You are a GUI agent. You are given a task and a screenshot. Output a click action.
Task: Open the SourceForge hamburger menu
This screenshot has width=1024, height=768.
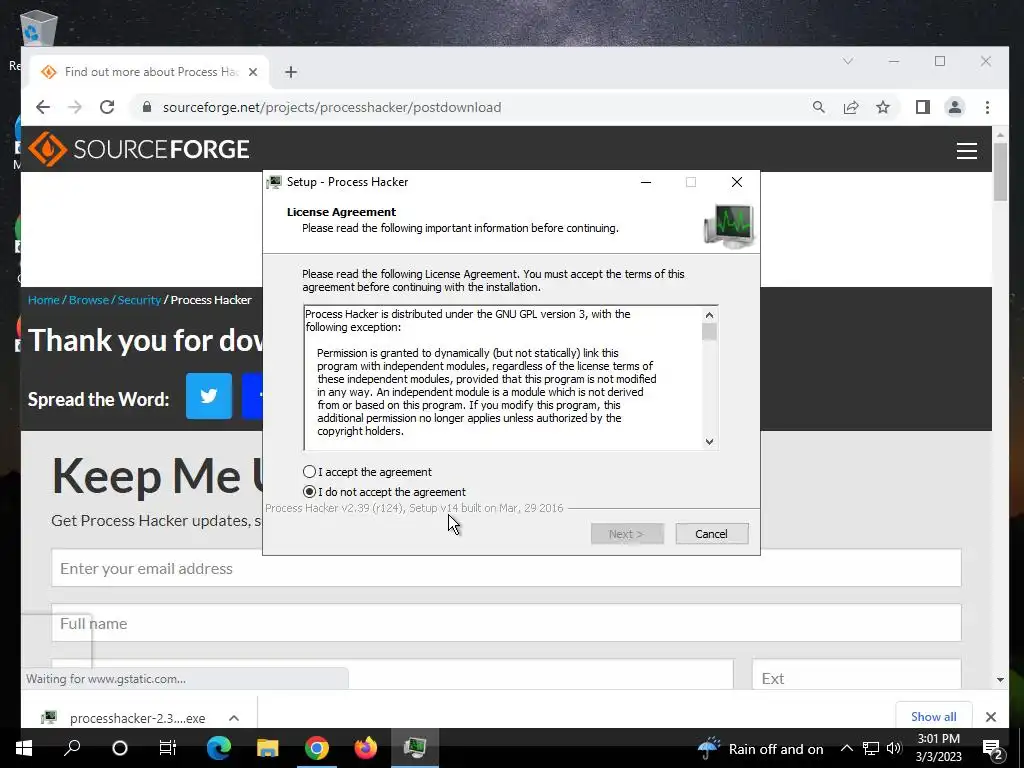pyautogui.click(x=967, y=151)
